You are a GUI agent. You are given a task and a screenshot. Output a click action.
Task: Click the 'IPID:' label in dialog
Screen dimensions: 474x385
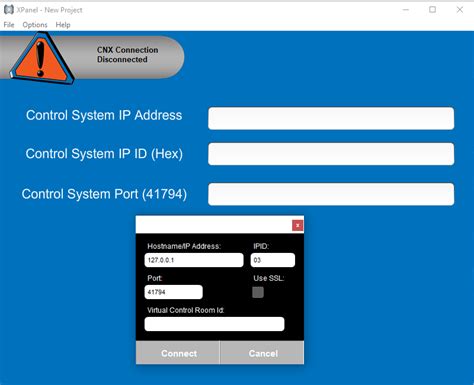(x=261, y=246)
